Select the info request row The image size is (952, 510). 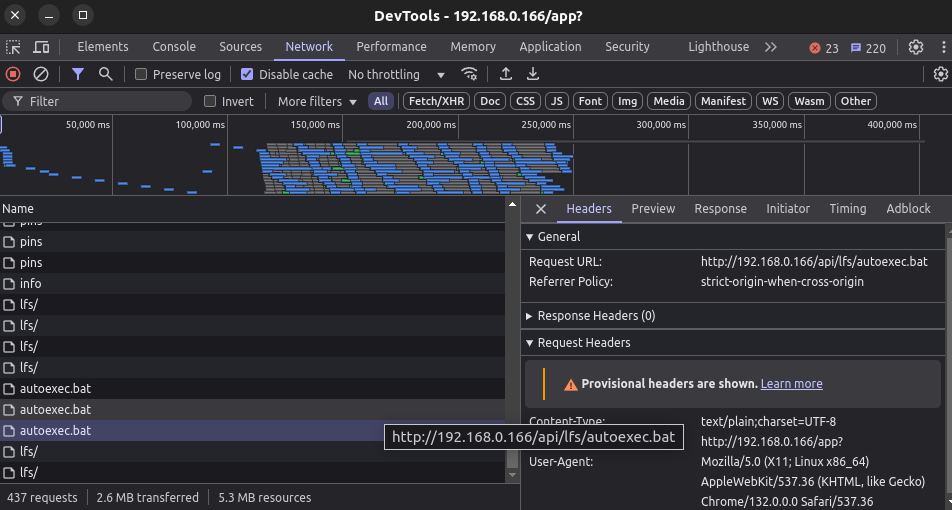pos(253,284)
